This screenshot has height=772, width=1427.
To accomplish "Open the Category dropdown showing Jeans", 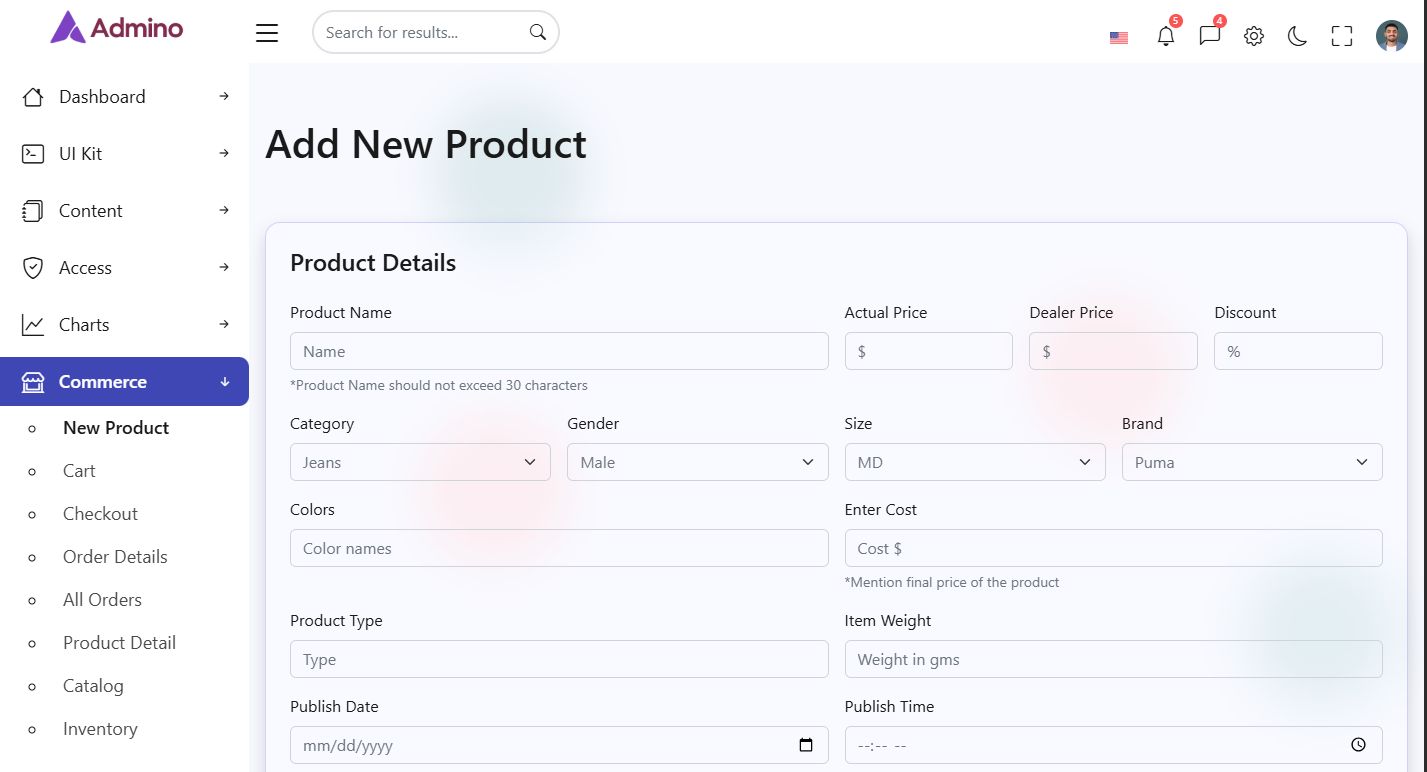I will [420, 462].
